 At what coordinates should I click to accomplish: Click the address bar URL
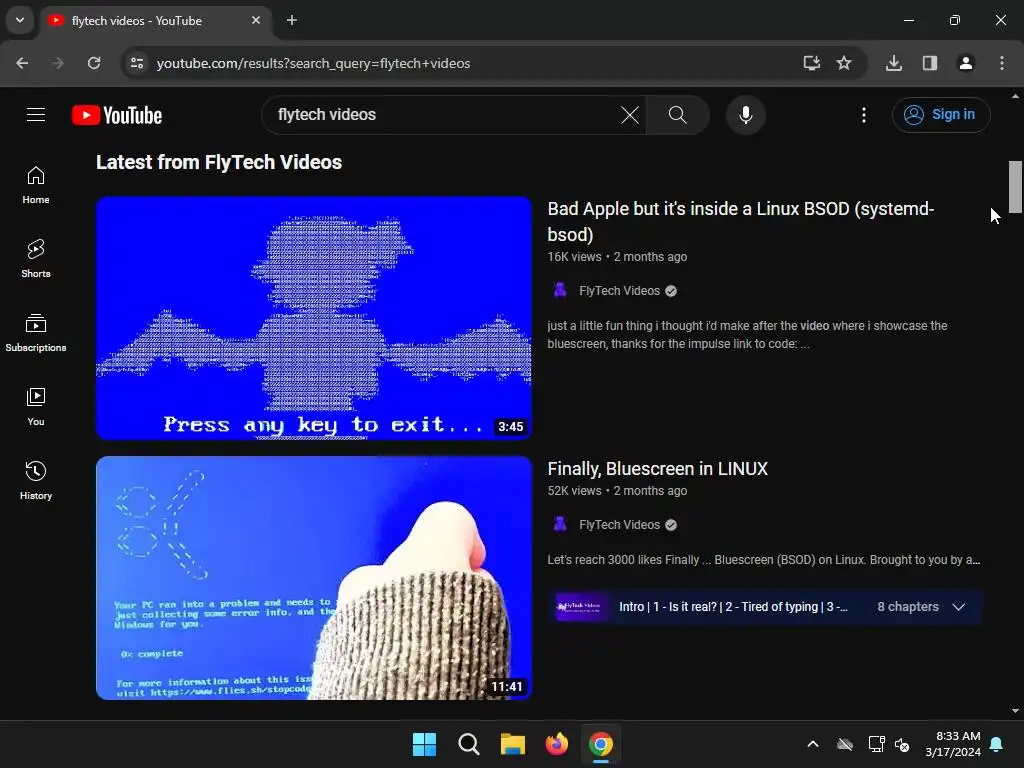(x=313, y=63)
